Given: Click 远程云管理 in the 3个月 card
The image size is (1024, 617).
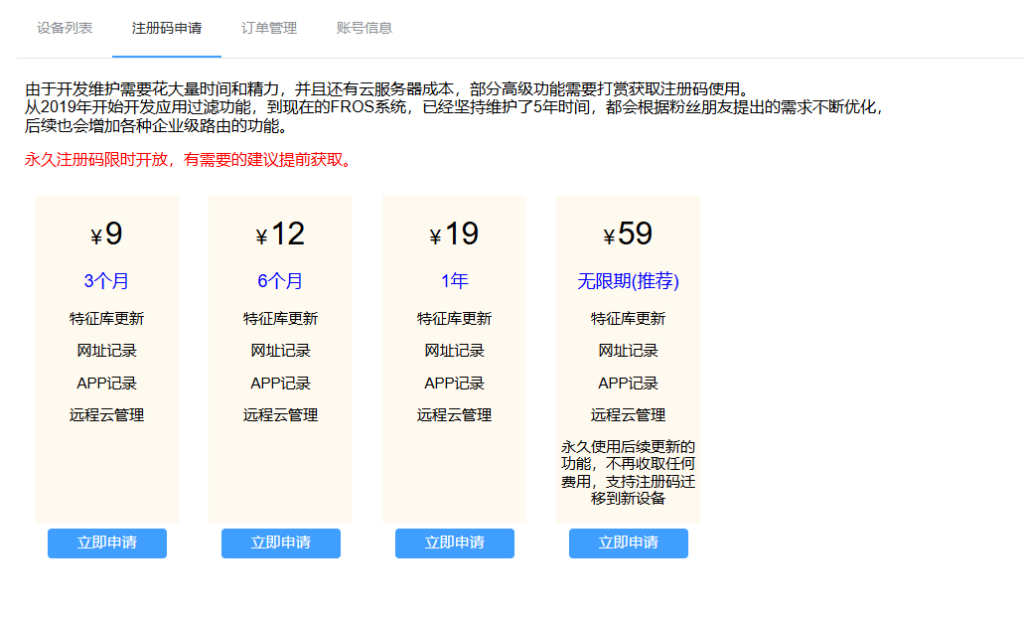Looking at the screenshot, I should click(107, 415).
